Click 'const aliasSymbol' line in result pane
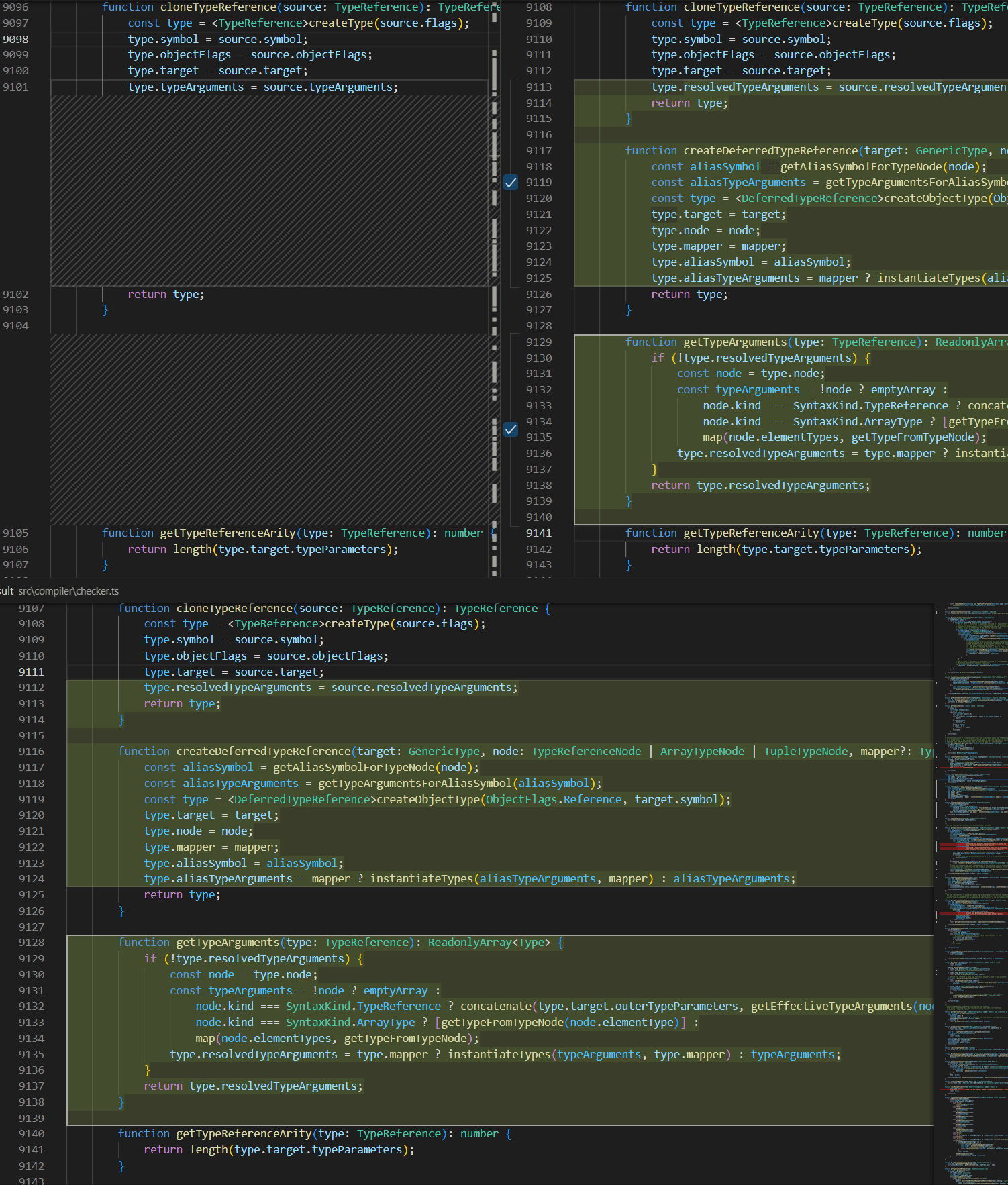 [312, 768]
